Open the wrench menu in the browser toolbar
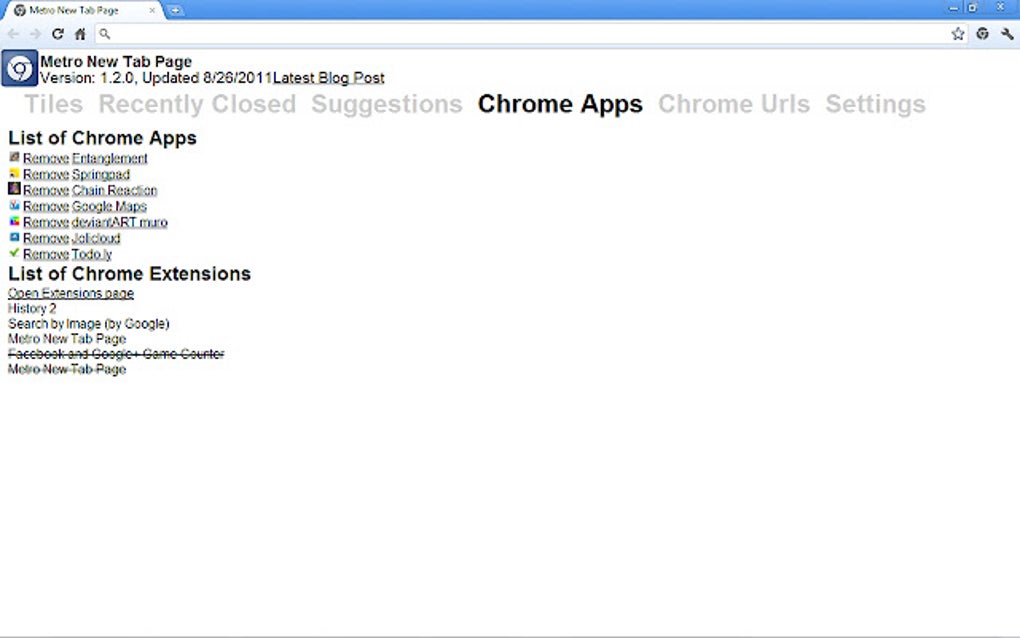The height and width of the screenshot is (638, 1020). 1005,33
